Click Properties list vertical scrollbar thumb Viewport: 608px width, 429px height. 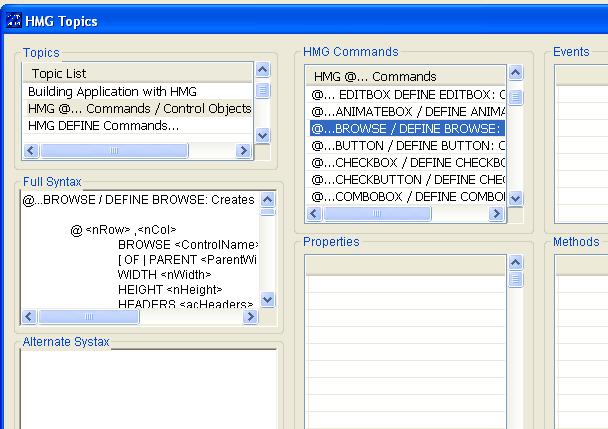(515, 279)
